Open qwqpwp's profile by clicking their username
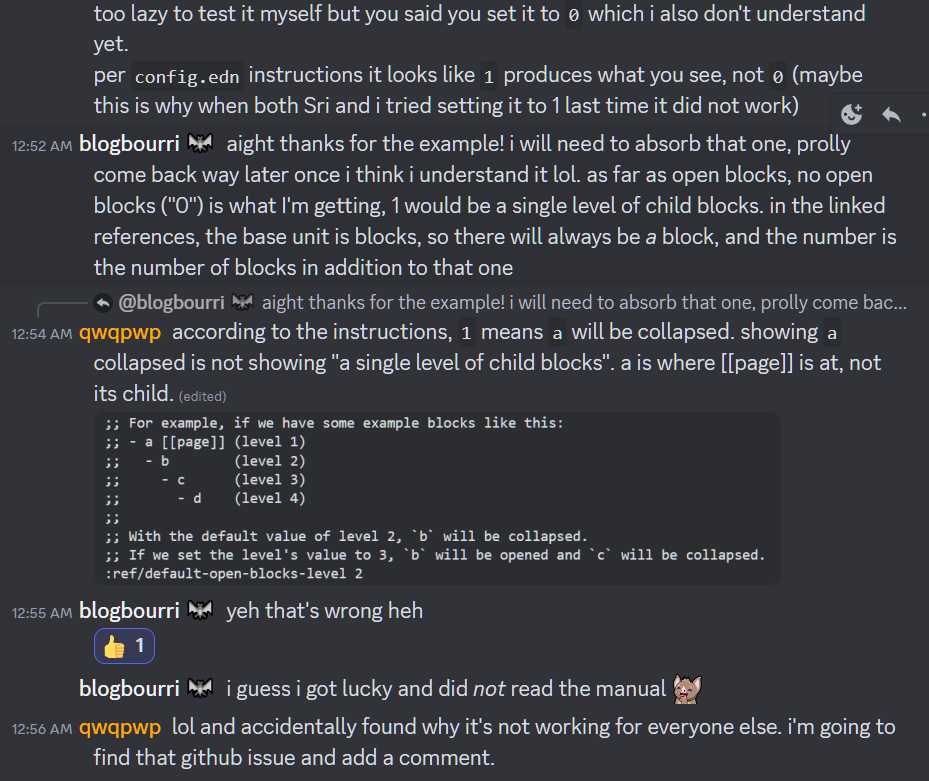This screenshot has width=929, height=781. (120, 331)
